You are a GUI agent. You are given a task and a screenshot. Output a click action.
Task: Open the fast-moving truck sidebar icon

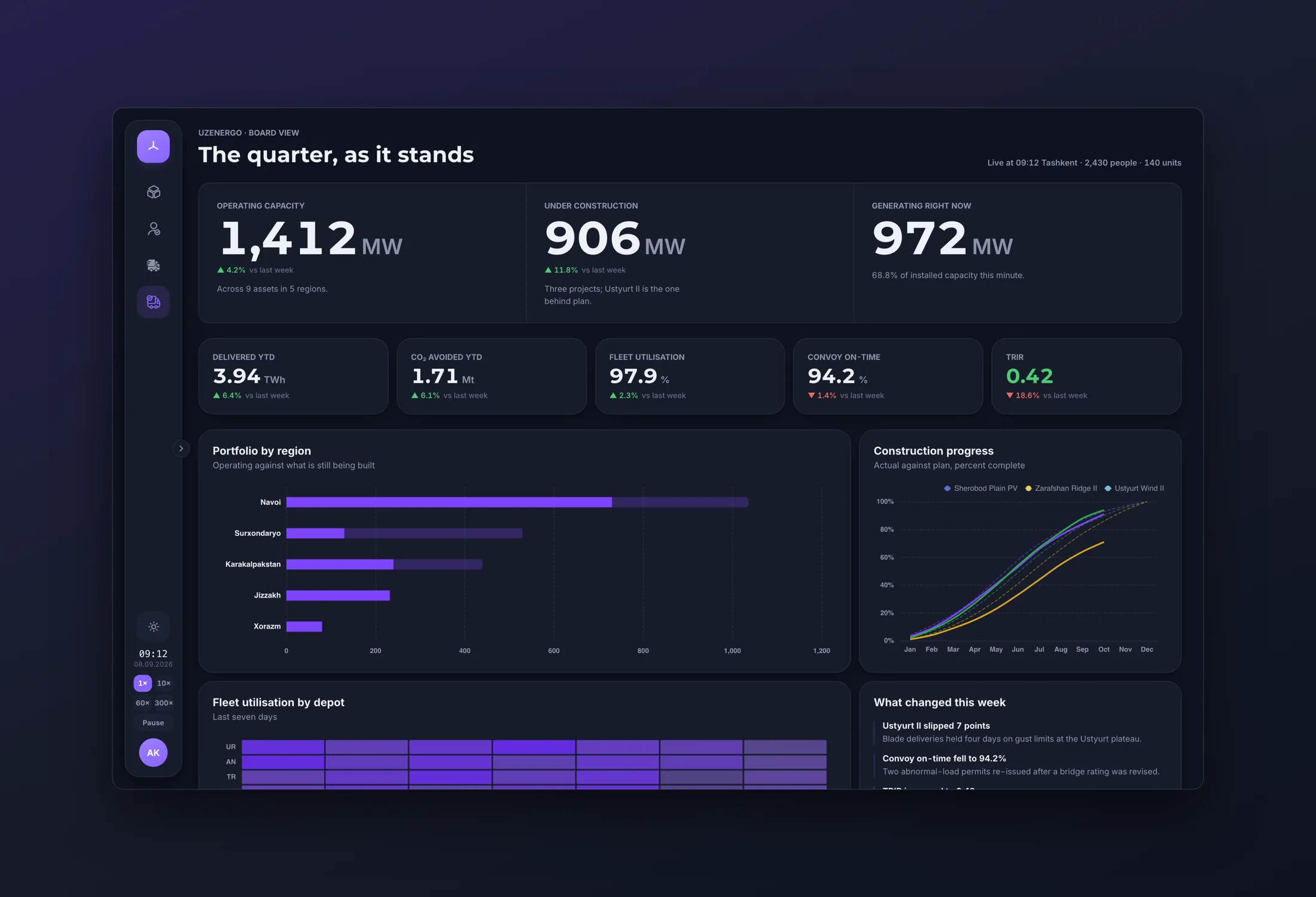point(154,266)
